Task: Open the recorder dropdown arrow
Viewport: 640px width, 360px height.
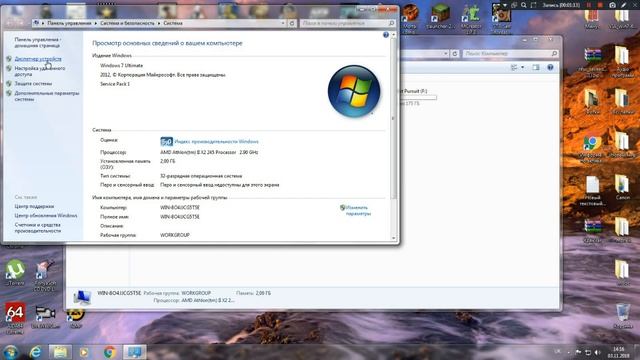Action: click(505, 5)
